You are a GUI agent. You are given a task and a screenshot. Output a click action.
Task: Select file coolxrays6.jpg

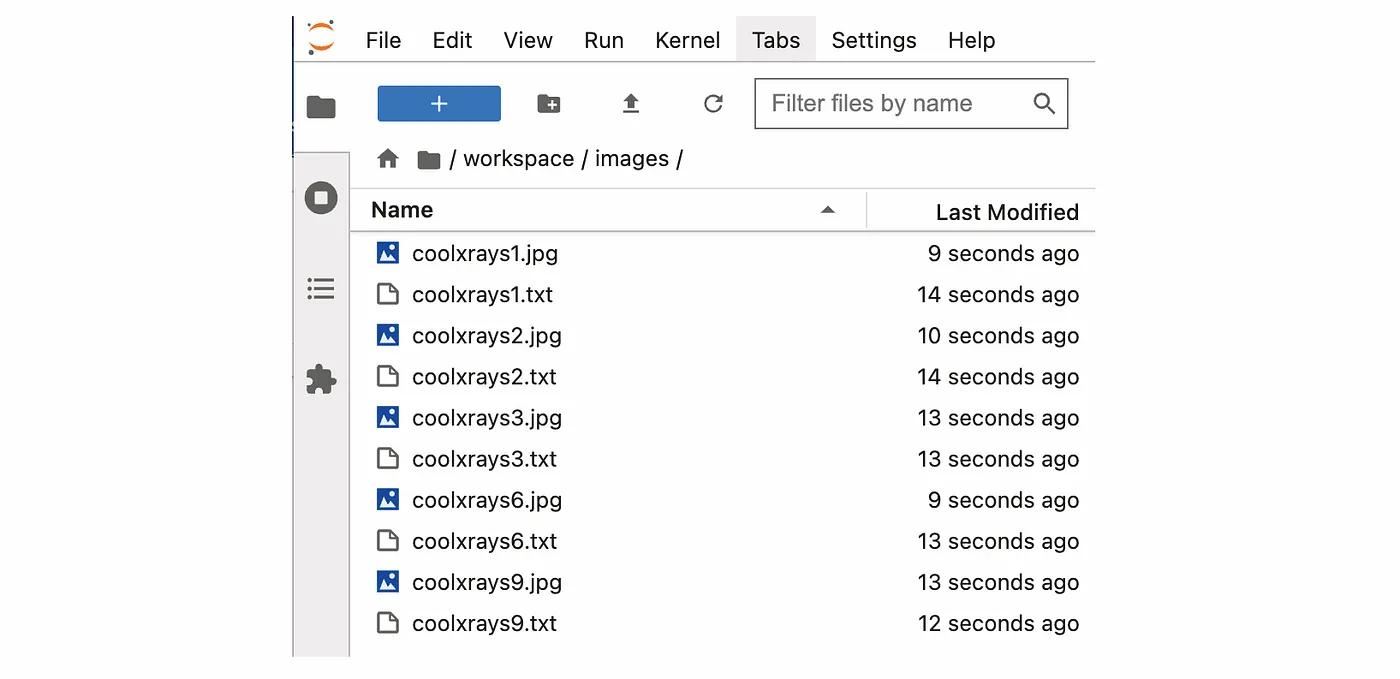pyautogui.click(x=723, y=499)
